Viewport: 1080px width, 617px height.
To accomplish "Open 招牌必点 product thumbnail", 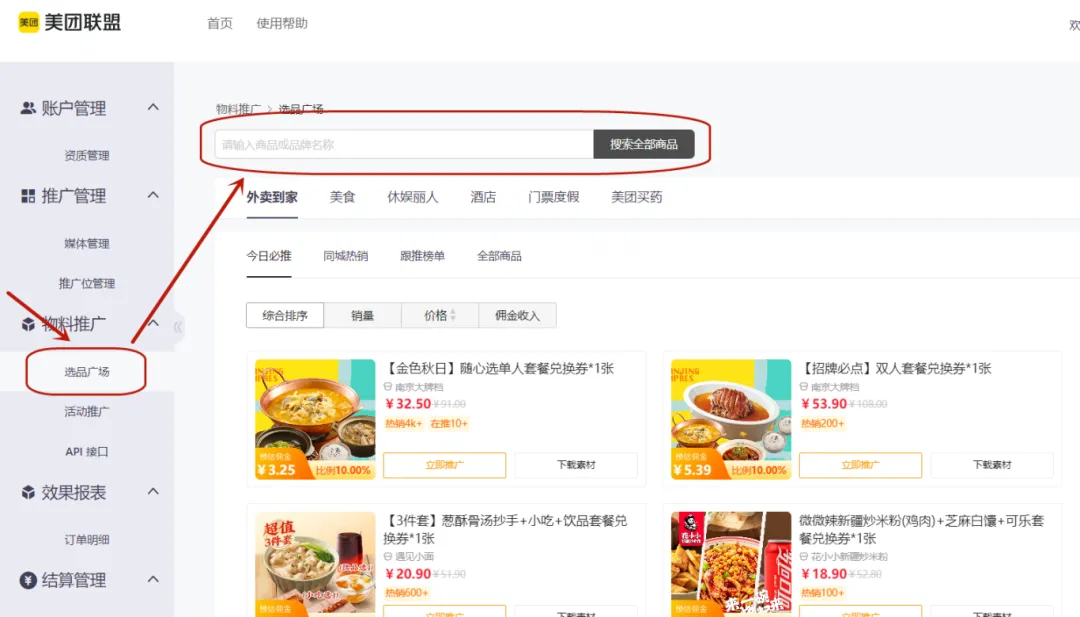I will (731, 419).
